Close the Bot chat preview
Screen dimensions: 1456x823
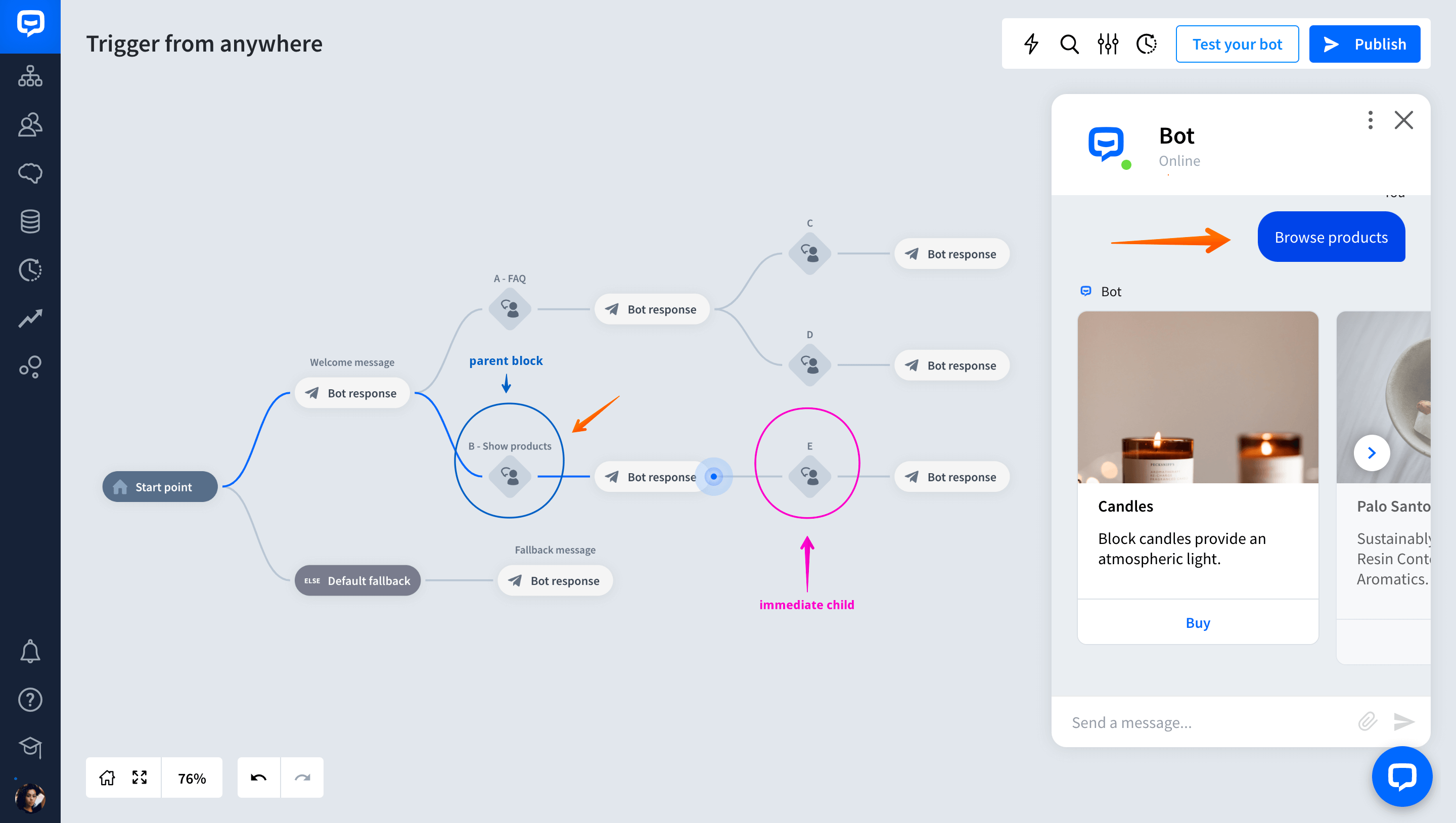point(1403,120)
